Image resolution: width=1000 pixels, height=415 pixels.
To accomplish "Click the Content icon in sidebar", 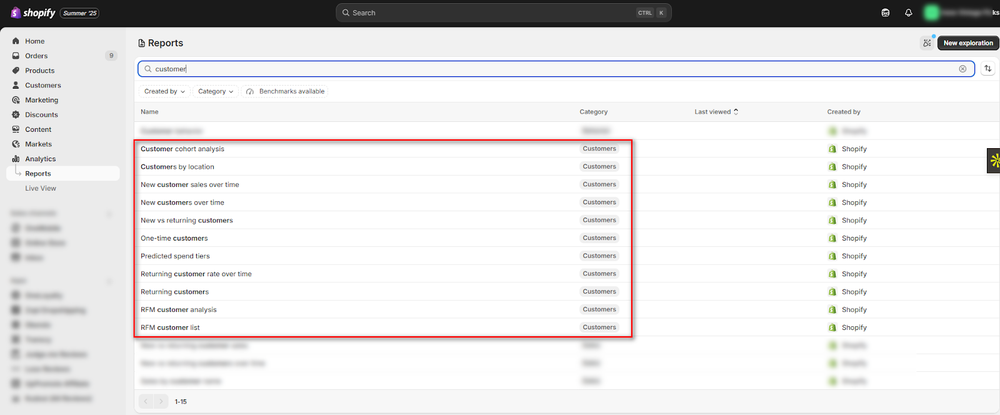I will [x=16, y=129].
